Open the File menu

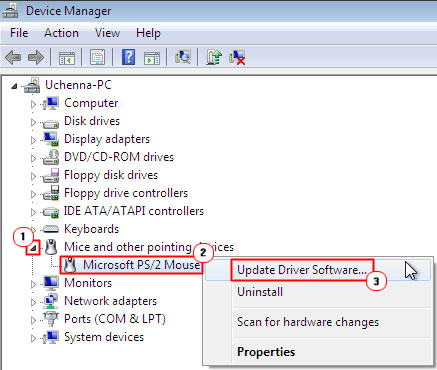point(19,33)
